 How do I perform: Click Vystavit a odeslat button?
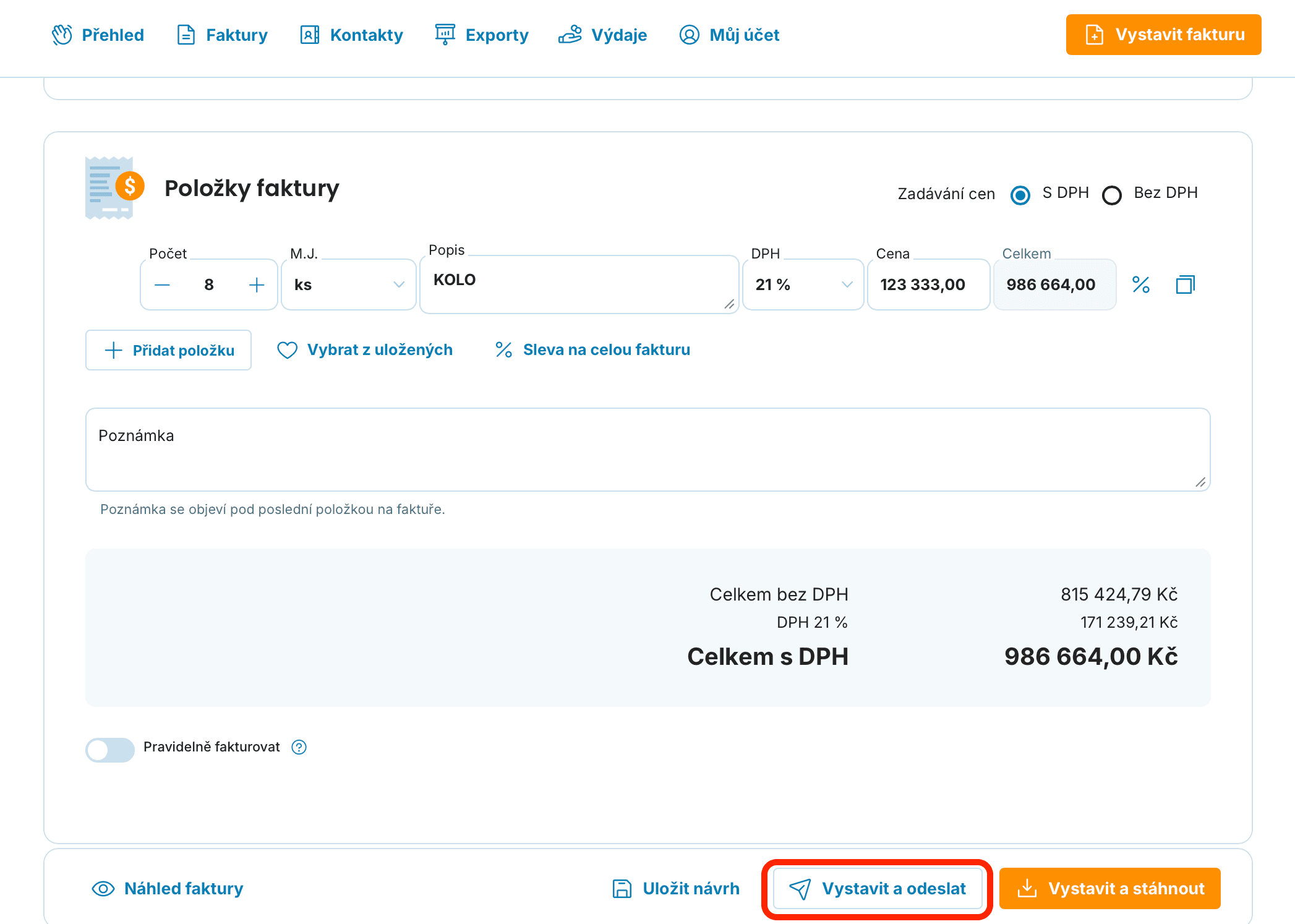click(878, 889)
